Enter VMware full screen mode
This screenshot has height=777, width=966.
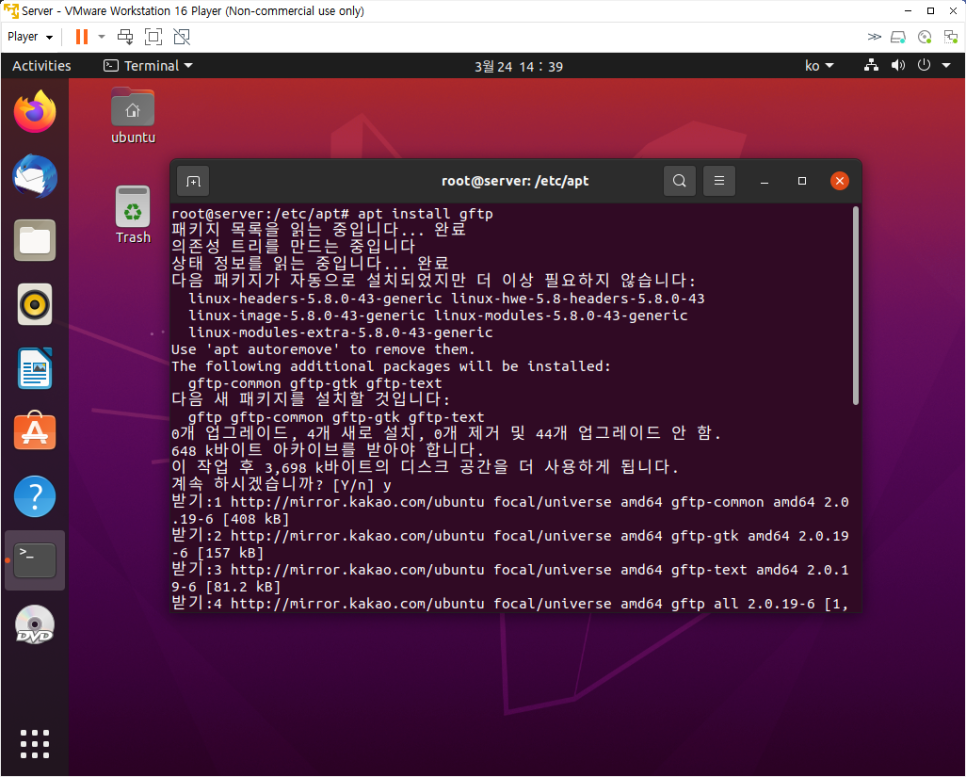(x=153, y=37)
